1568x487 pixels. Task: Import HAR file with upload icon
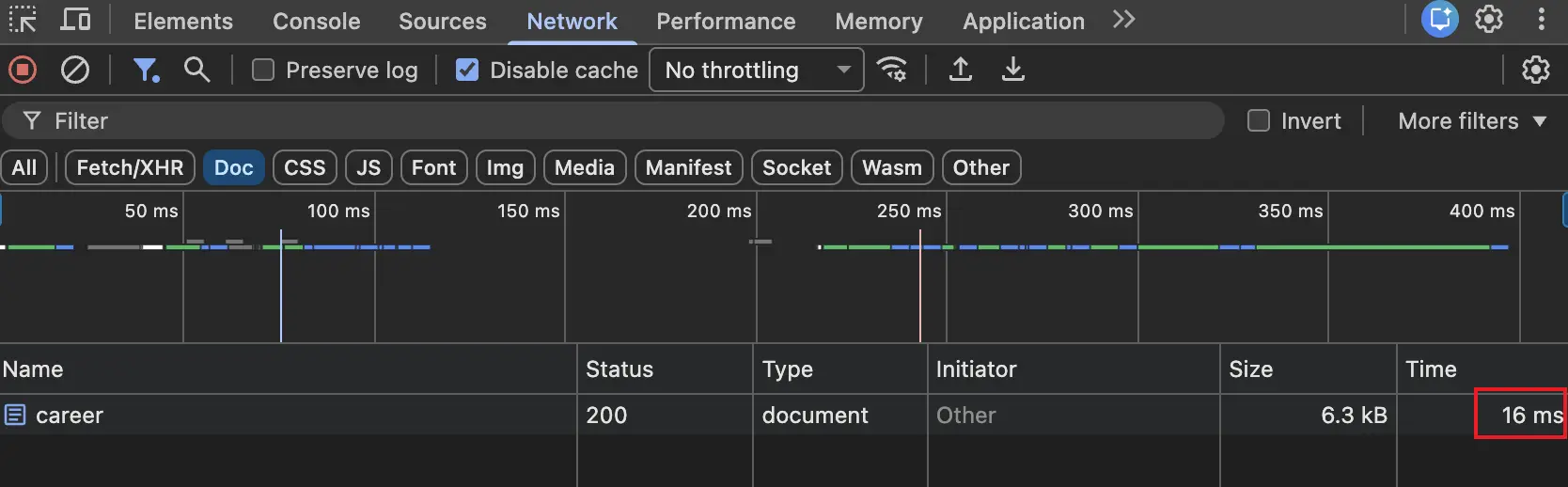pos(960,70)
